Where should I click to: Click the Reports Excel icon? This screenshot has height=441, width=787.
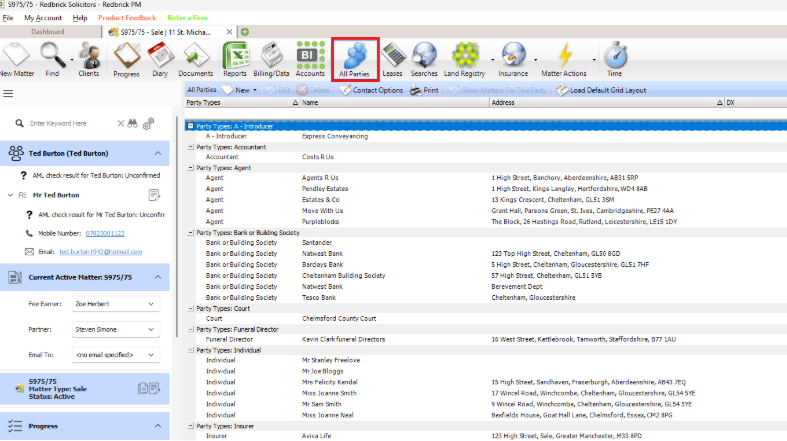click(235, 58)
